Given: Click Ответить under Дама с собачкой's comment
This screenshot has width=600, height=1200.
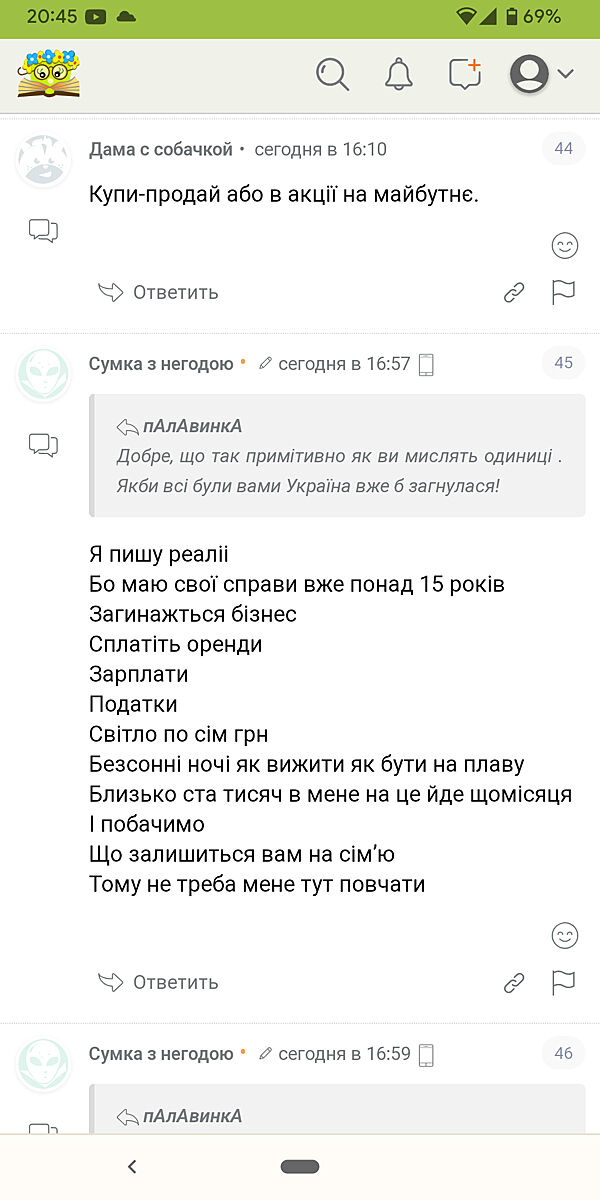Looking at the screenshot, I should [159, 292].
